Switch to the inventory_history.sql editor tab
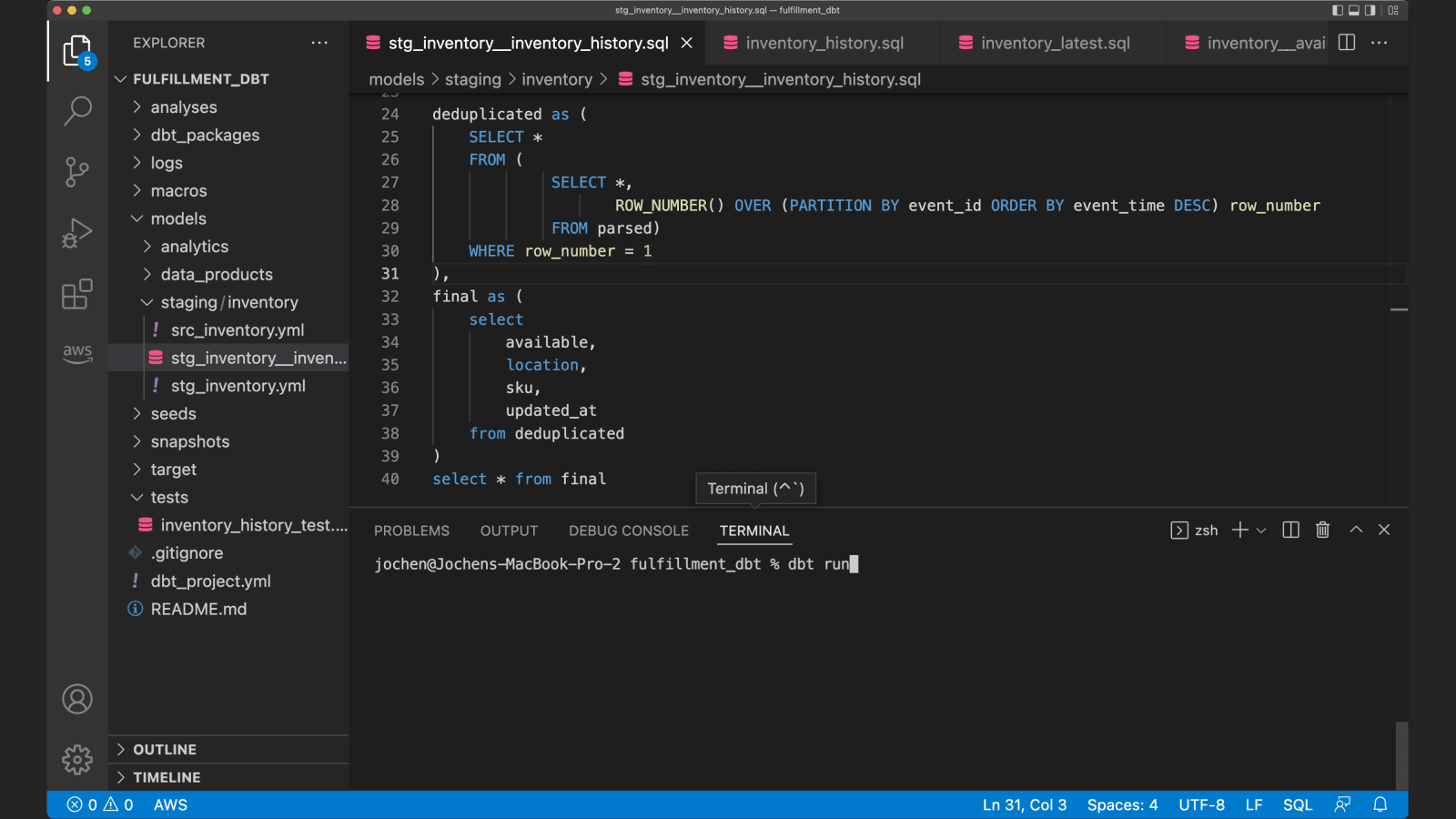Viewport: 1456px width, 819px height. pyautogui.click(x=824, y=43)
